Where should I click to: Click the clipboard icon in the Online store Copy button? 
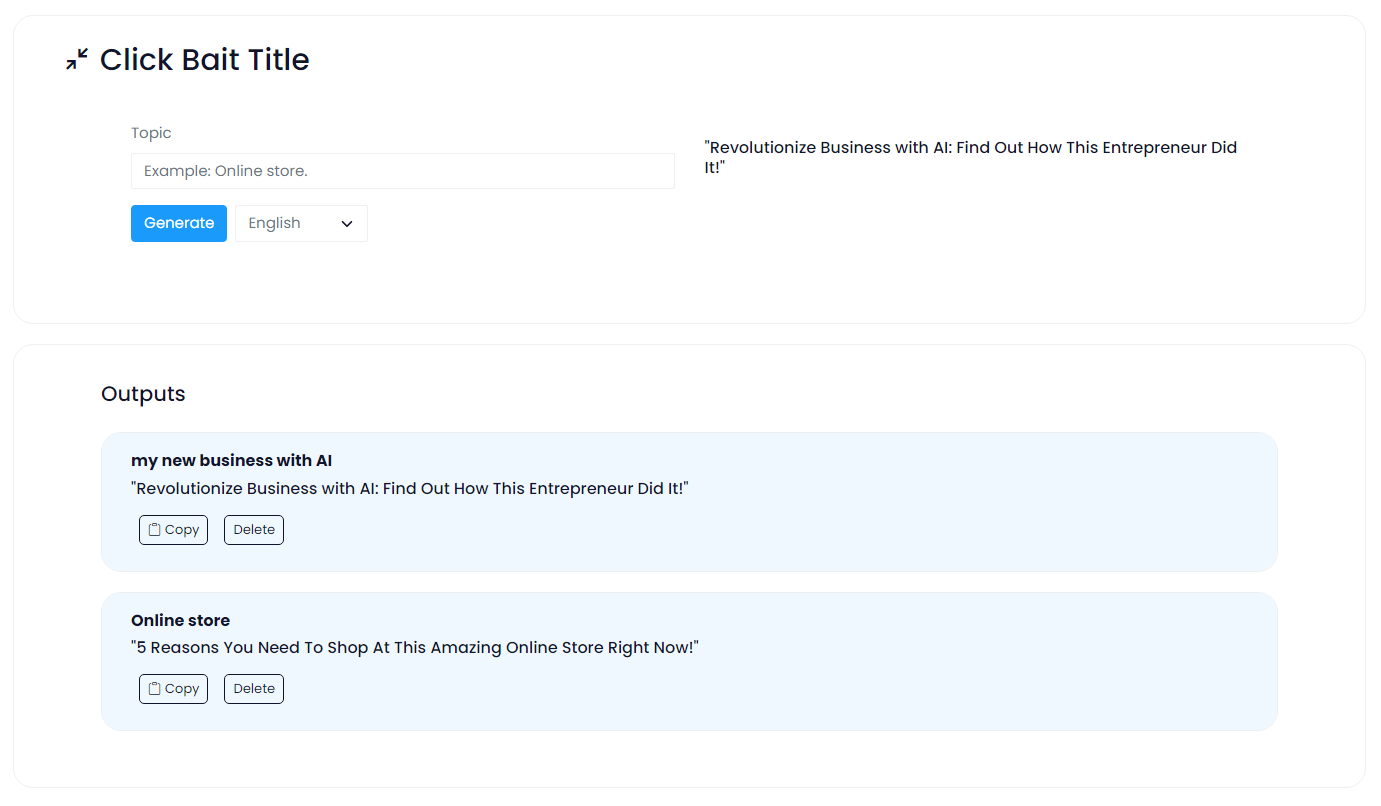tap(154, 689)
